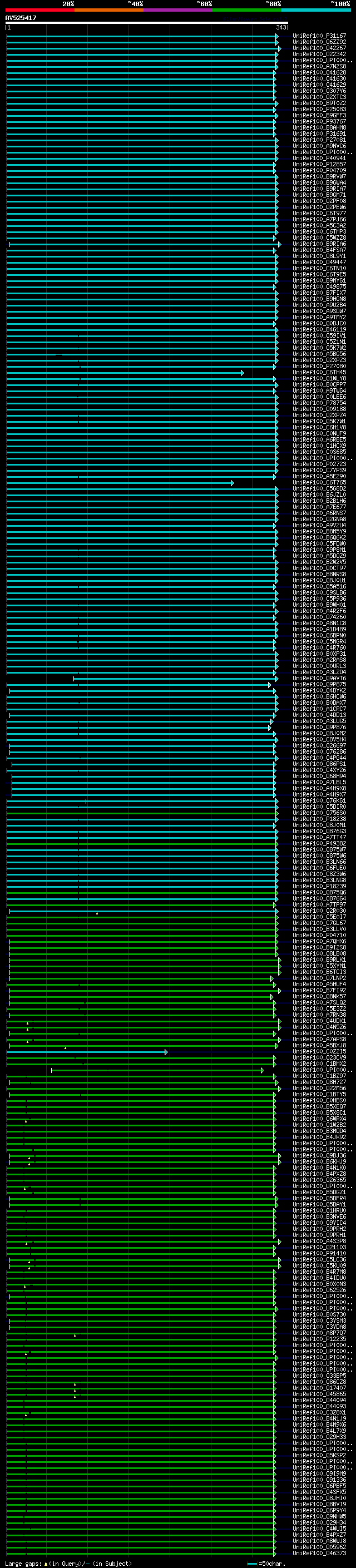356x1568 pixels.
Task: Open hit UniRef100_Q6ZZ92
Action: tap(319, 42)
